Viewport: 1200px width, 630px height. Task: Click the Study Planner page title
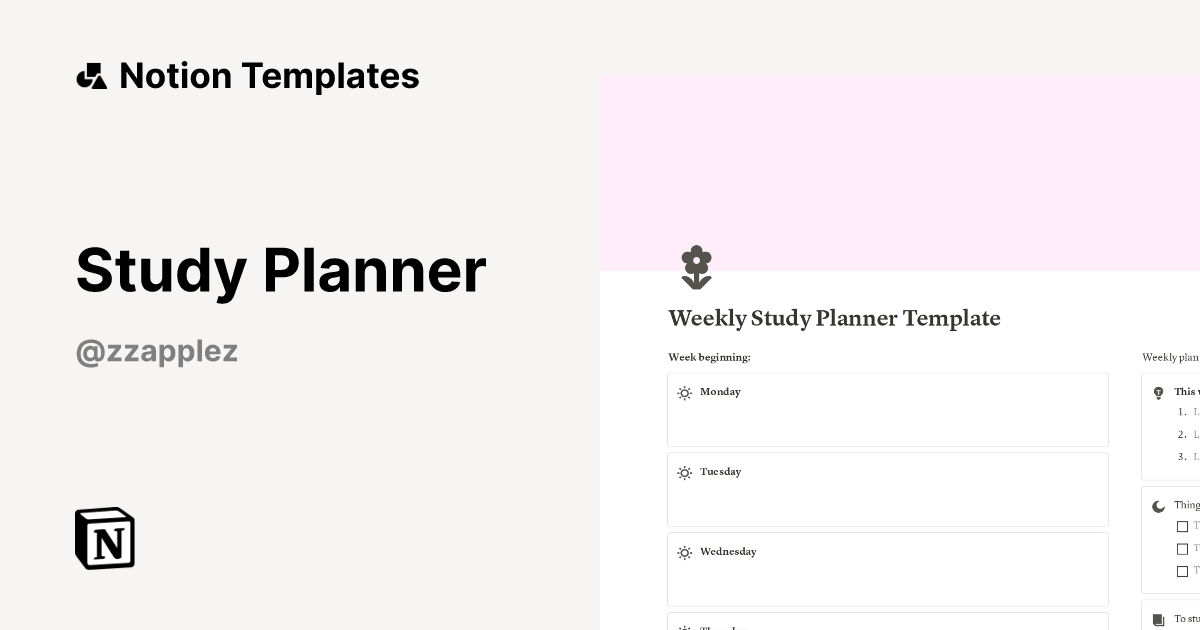tap(281, 270)
